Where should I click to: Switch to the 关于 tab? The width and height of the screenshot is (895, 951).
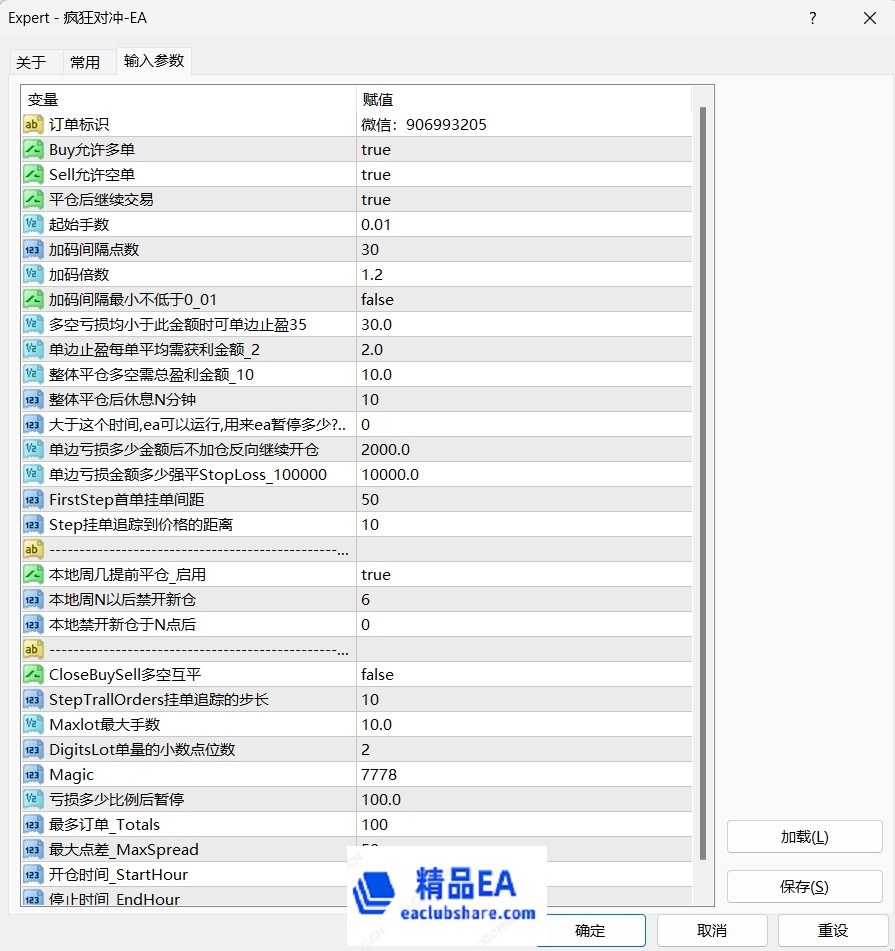tap(31, 62)
